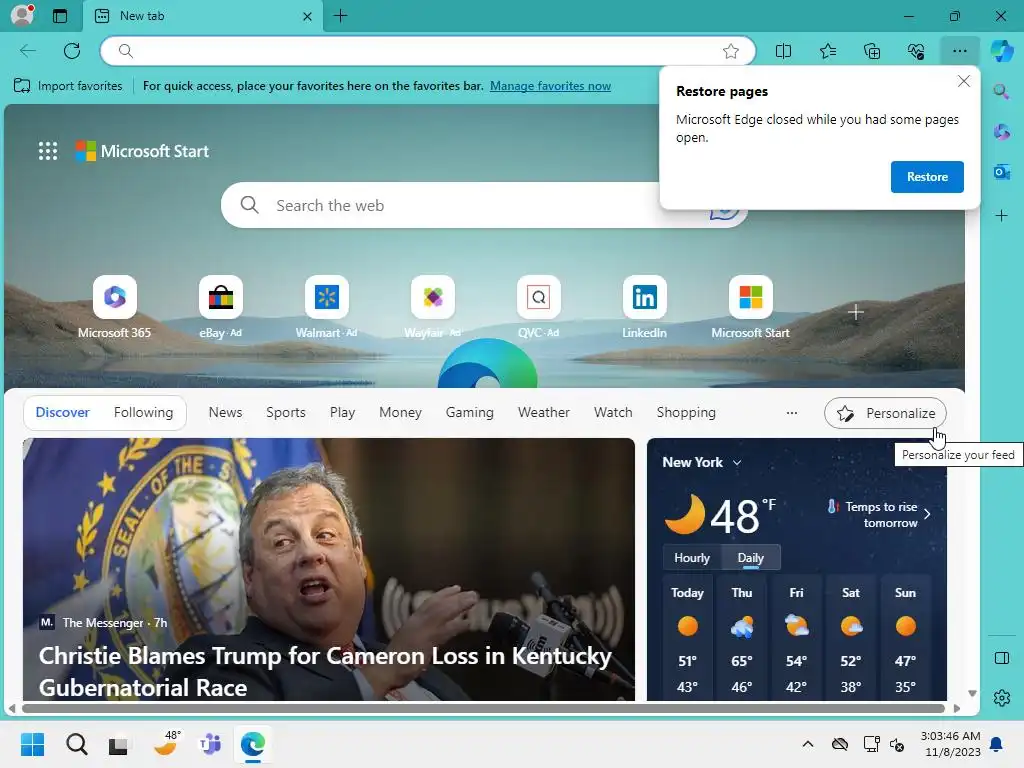Open the News category
The height and width of the screenshot is (768, 1024).
225,412
